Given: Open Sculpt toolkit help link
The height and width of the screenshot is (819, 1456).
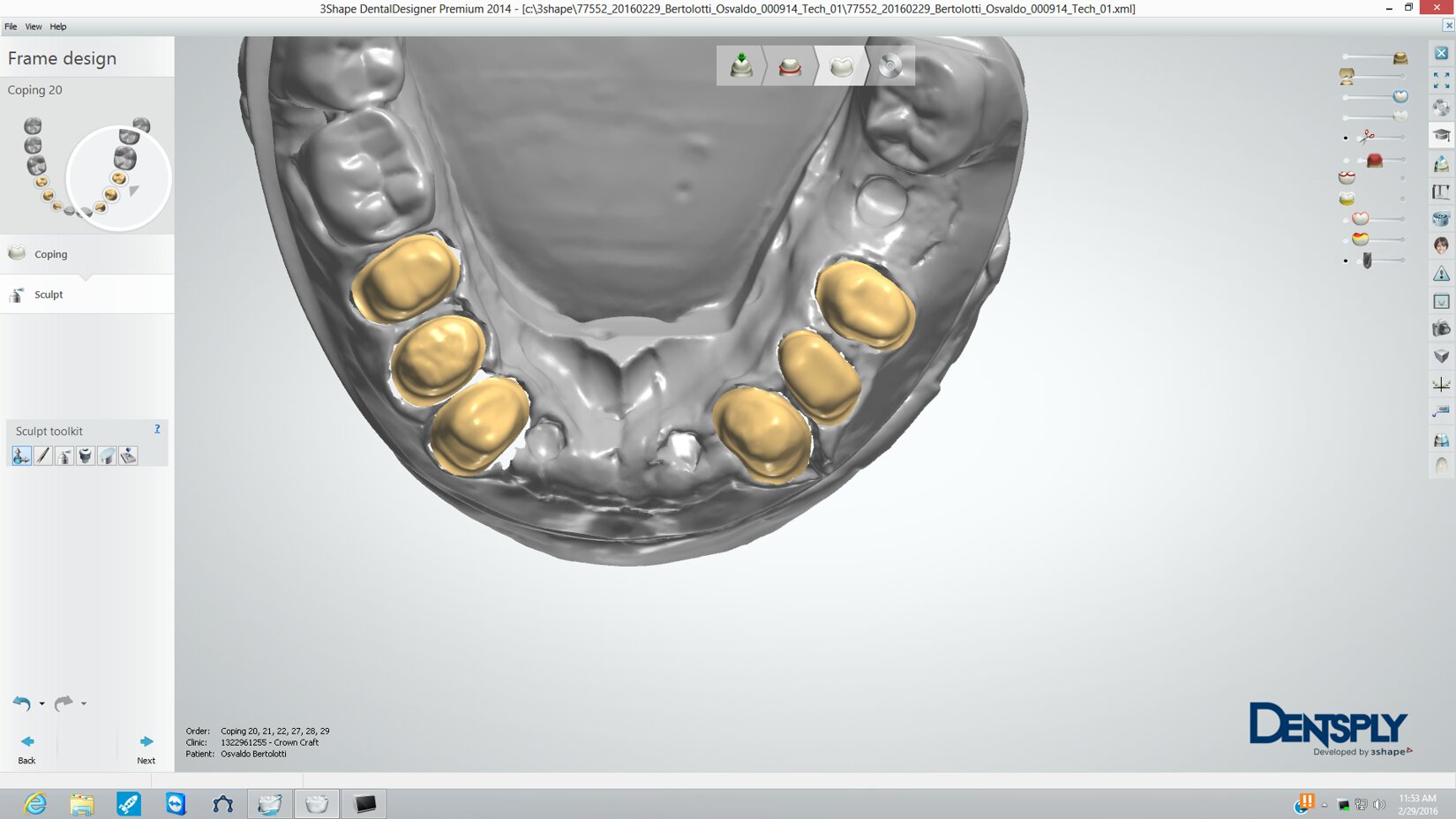Looking at the screenshot, I should [157, 429].
